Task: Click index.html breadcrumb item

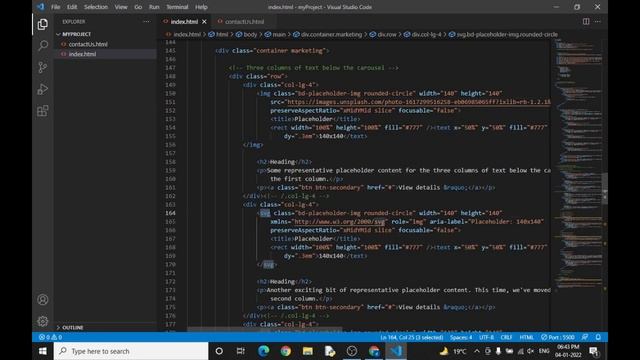Action: (x=187, y=34)
